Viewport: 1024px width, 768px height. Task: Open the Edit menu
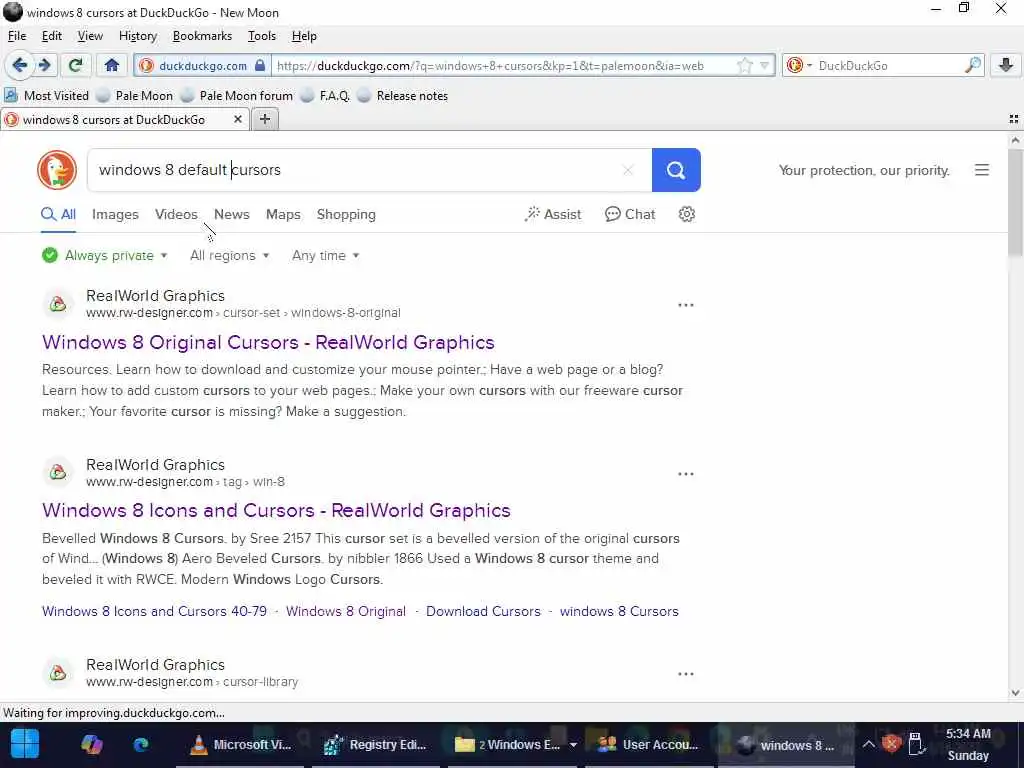[52, 36]
